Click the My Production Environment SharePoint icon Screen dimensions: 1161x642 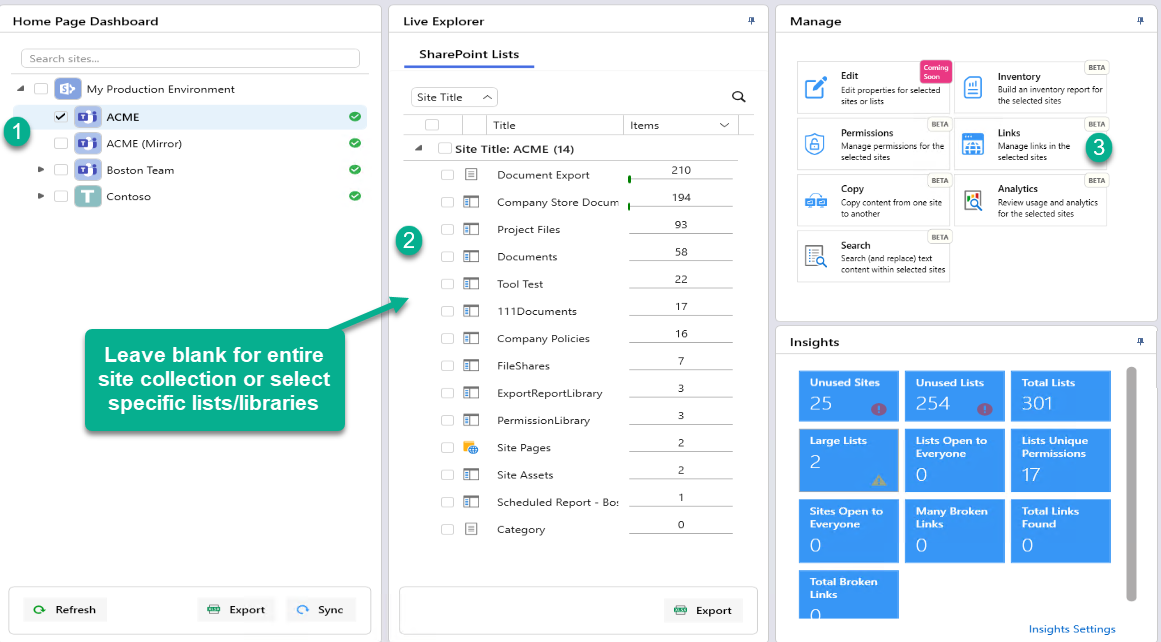[x=68, y=89]
